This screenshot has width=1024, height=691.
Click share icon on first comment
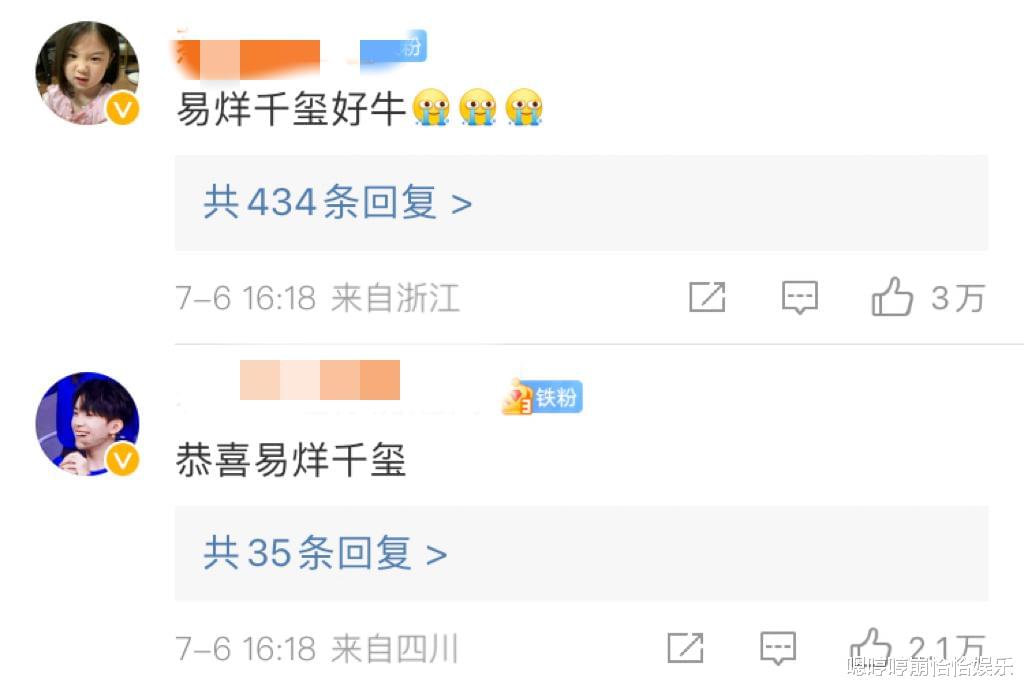[x=707, y=298]
